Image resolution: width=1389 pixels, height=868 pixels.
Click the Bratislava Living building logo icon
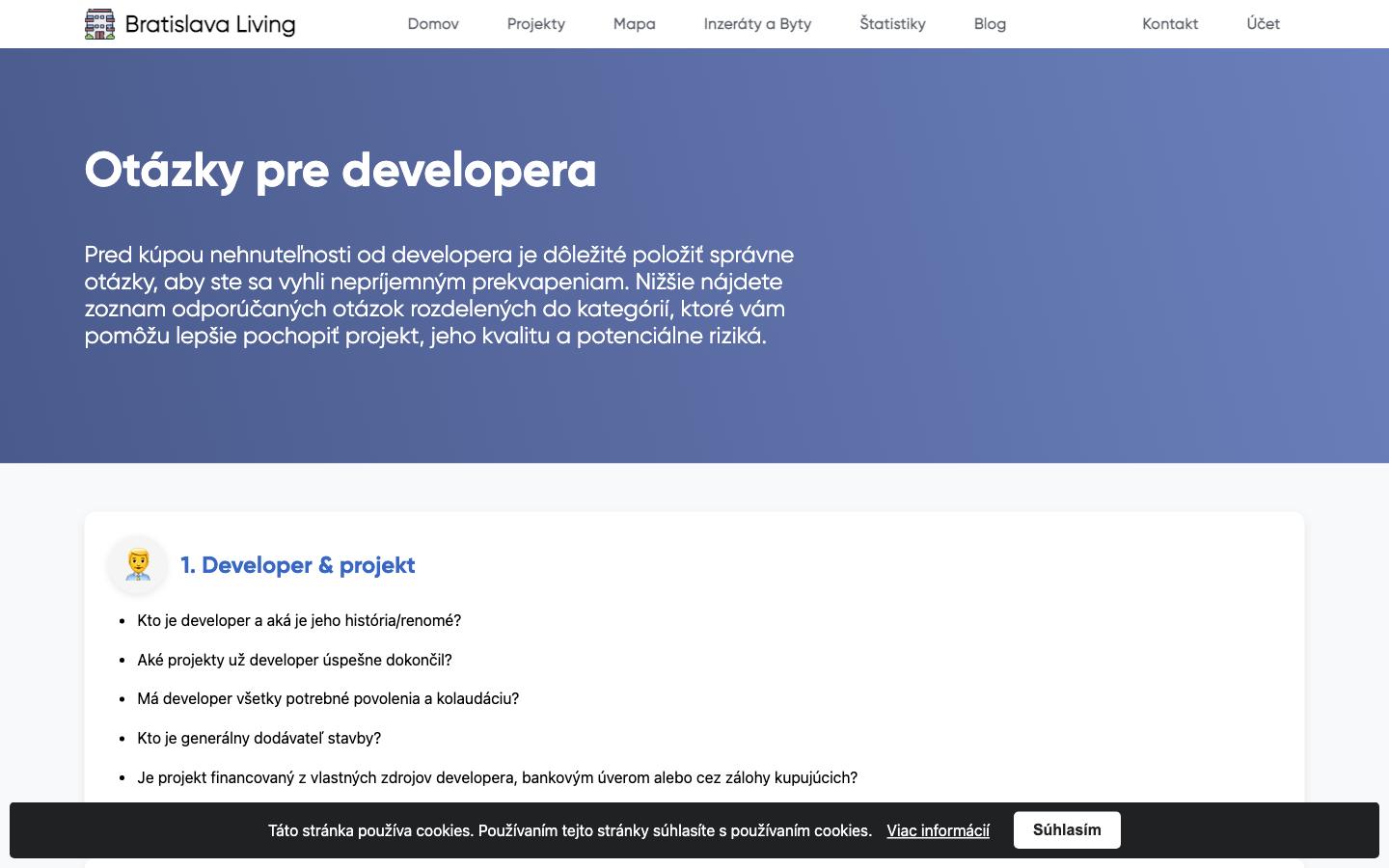[x=99, y=24]
